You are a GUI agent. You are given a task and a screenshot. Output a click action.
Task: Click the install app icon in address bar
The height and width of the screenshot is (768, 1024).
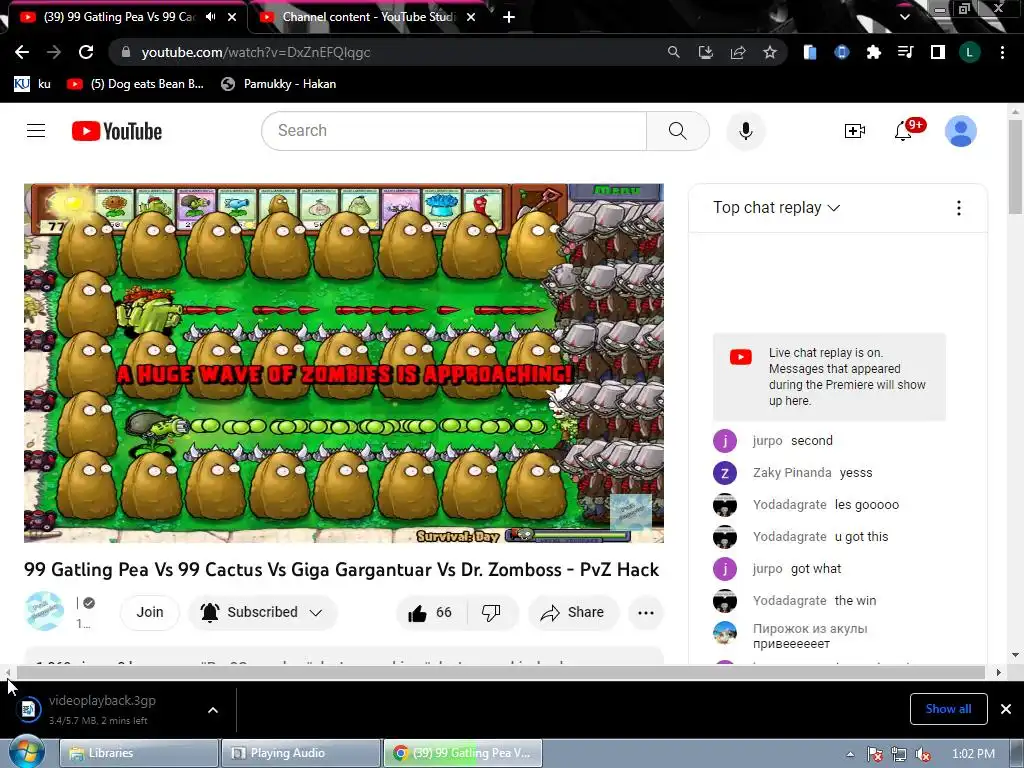[x=705, y=52]
